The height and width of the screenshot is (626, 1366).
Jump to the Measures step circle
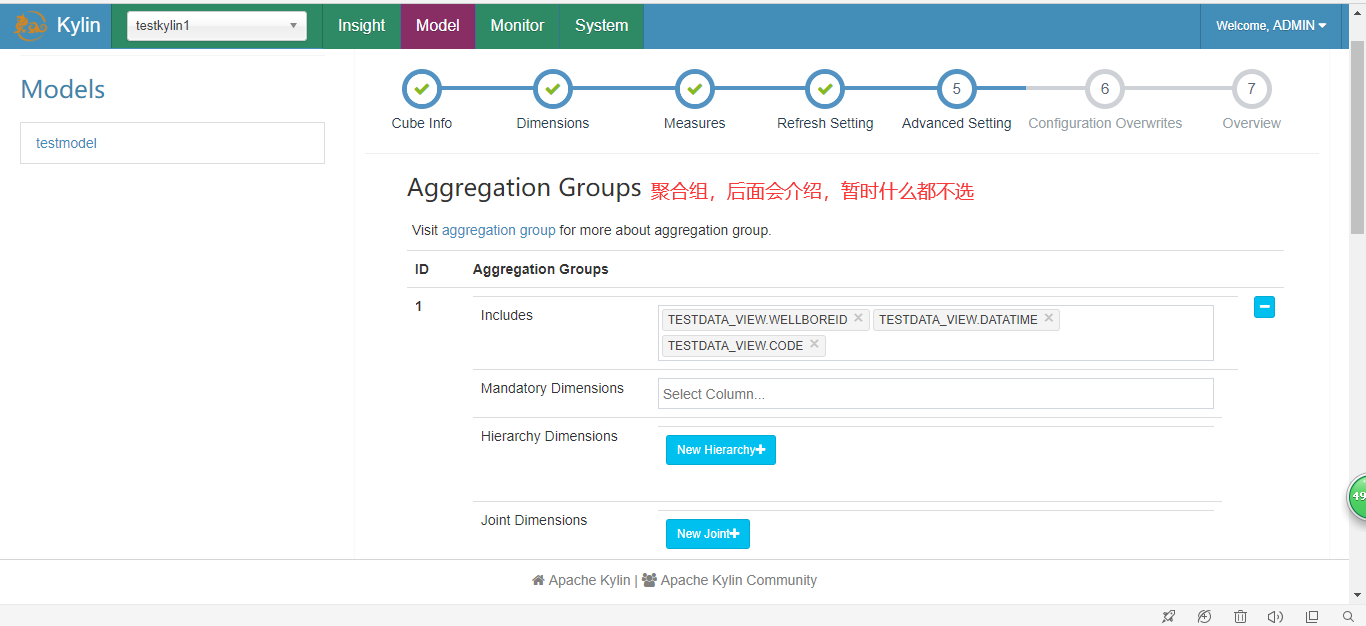(695, 89)
